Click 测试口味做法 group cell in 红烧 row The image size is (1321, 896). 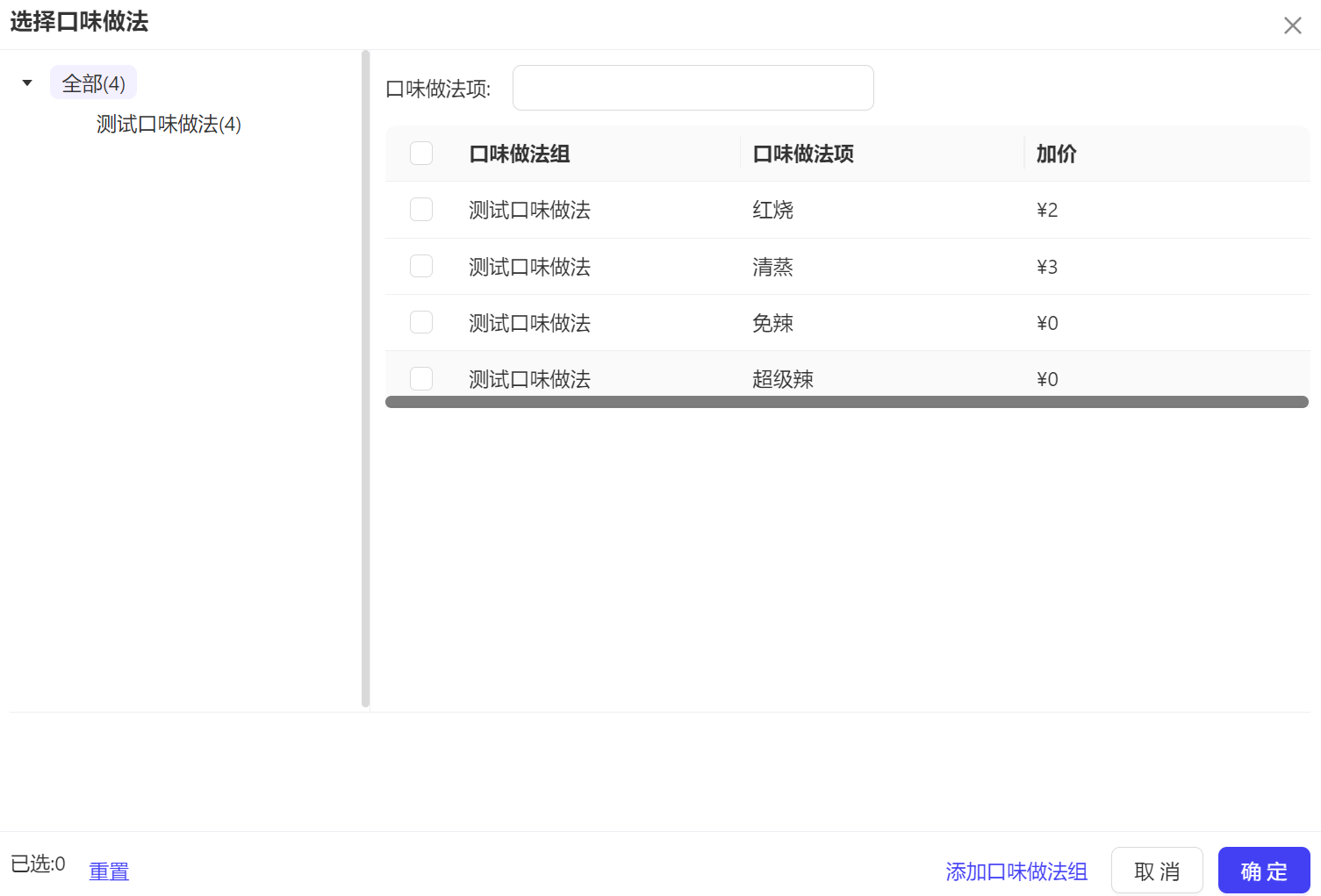point(529,210)
